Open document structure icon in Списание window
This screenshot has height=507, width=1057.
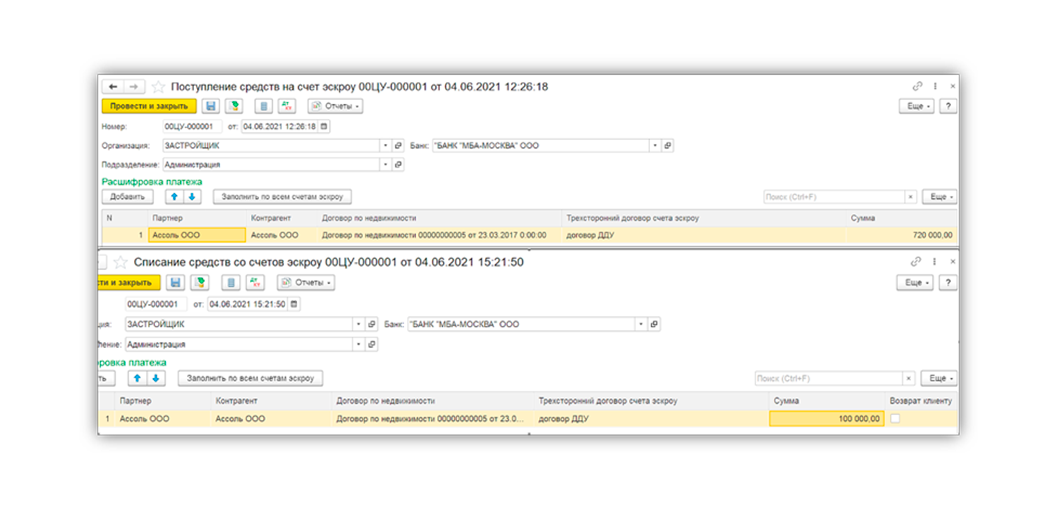(231, 283)
